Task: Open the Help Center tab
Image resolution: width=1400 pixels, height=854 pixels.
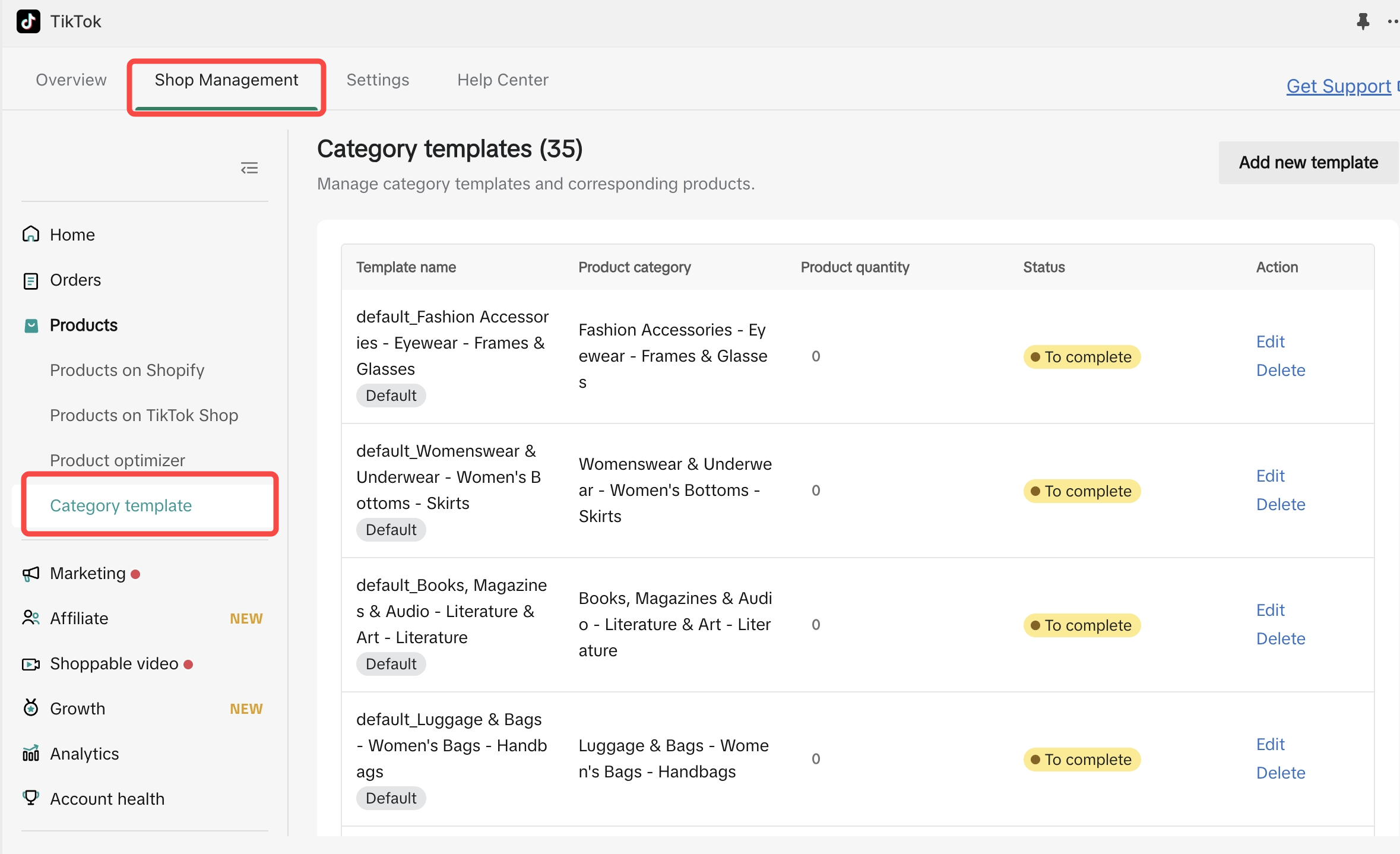Action: pyautogui.click(x=502, y=80)
